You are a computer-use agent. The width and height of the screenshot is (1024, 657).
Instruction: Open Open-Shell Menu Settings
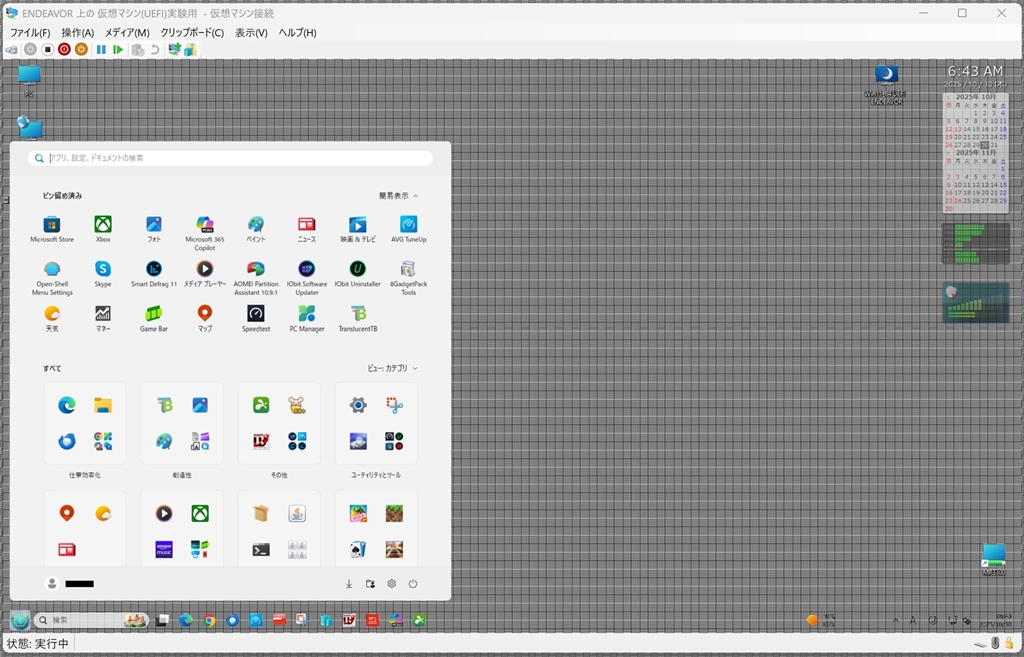52,278
